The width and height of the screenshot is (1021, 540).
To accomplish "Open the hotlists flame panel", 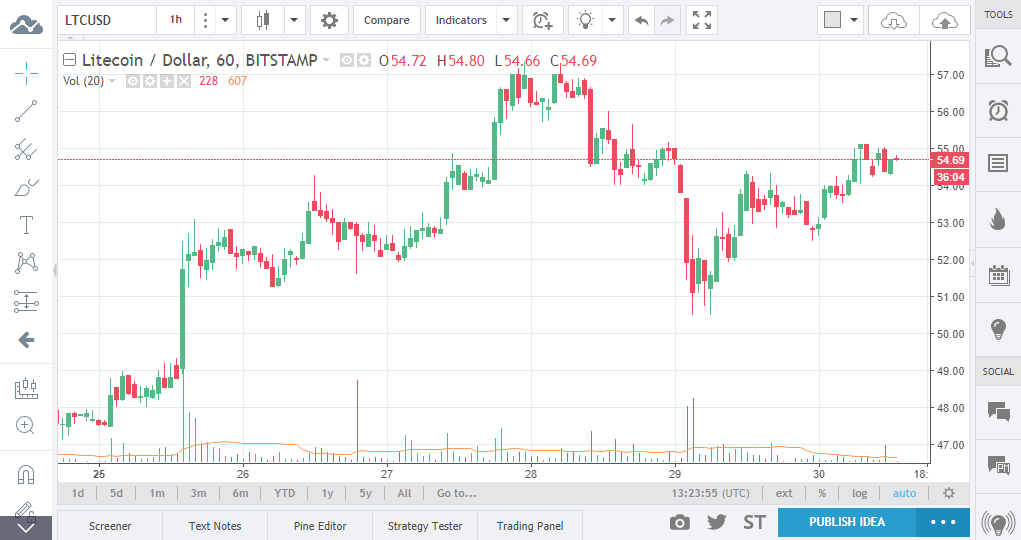I will [998, 220].
